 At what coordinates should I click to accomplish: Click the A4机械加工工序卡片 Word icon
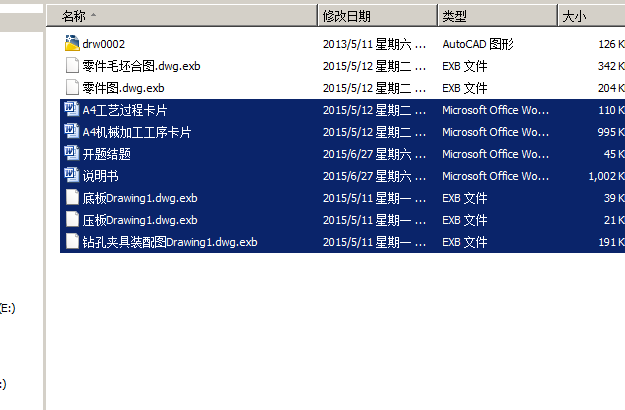72,131
